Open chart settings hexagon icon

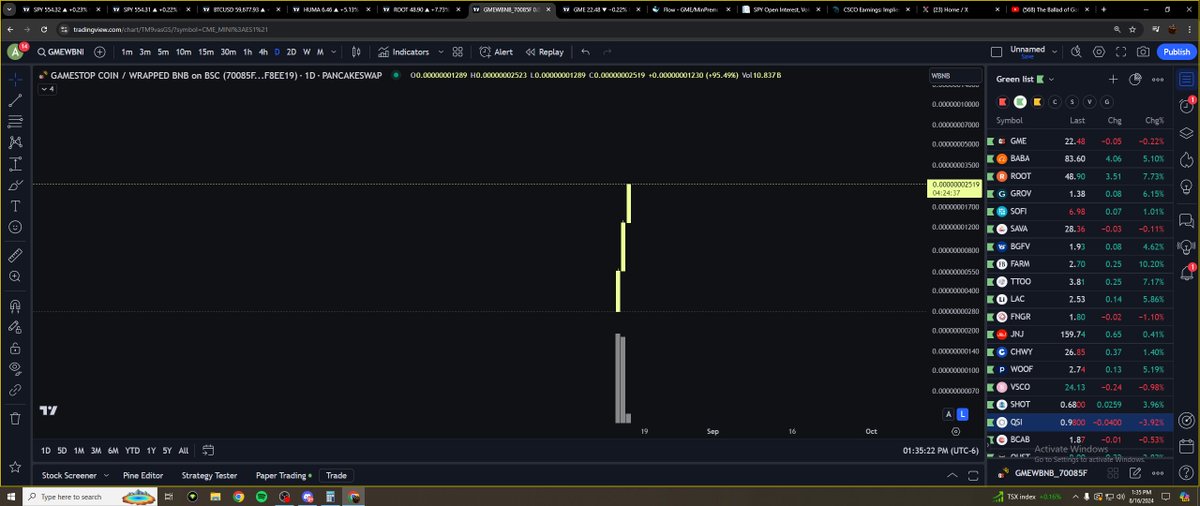pyautogui.click(x=1098, y=52)
